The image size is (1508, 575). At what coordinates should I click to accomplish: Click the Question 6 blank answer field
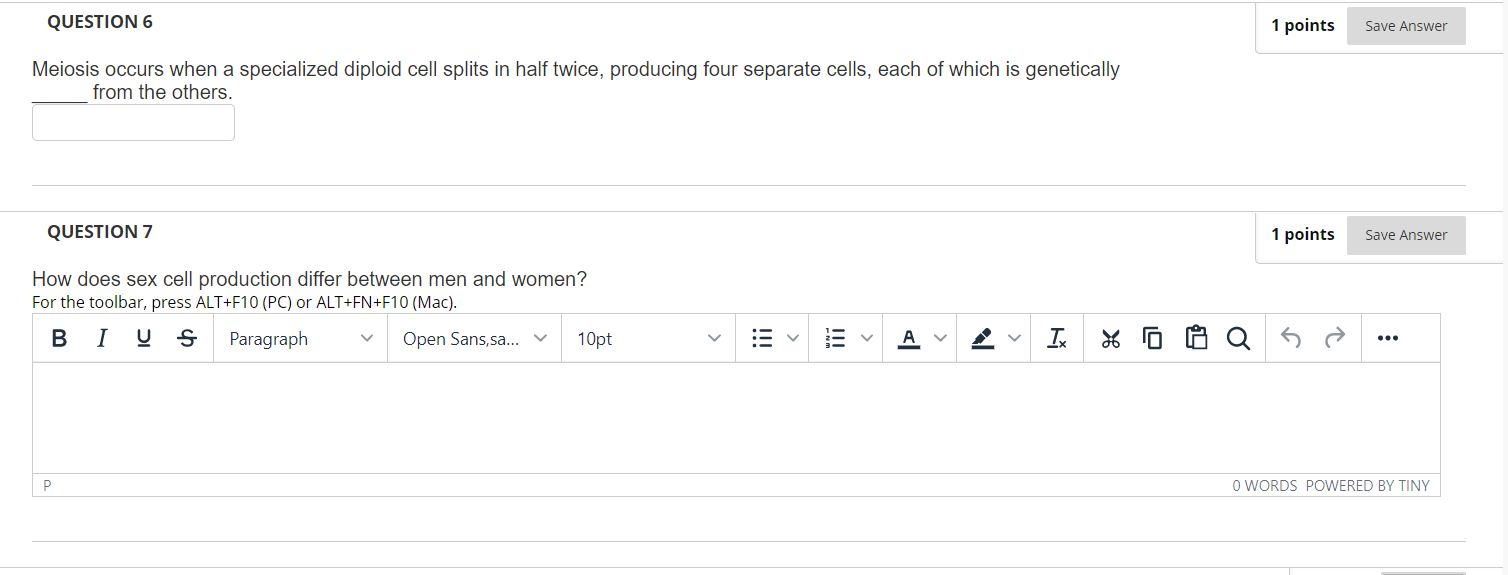[x=133, y=122]
